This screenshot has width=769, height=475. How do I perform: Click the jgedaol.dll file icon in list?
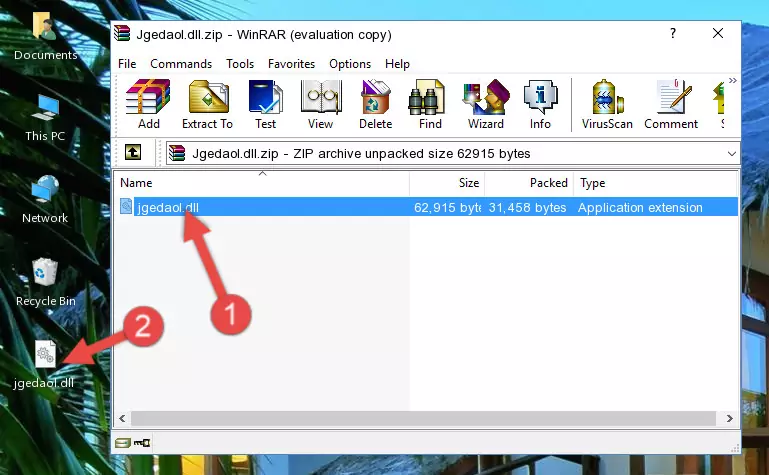126,206
